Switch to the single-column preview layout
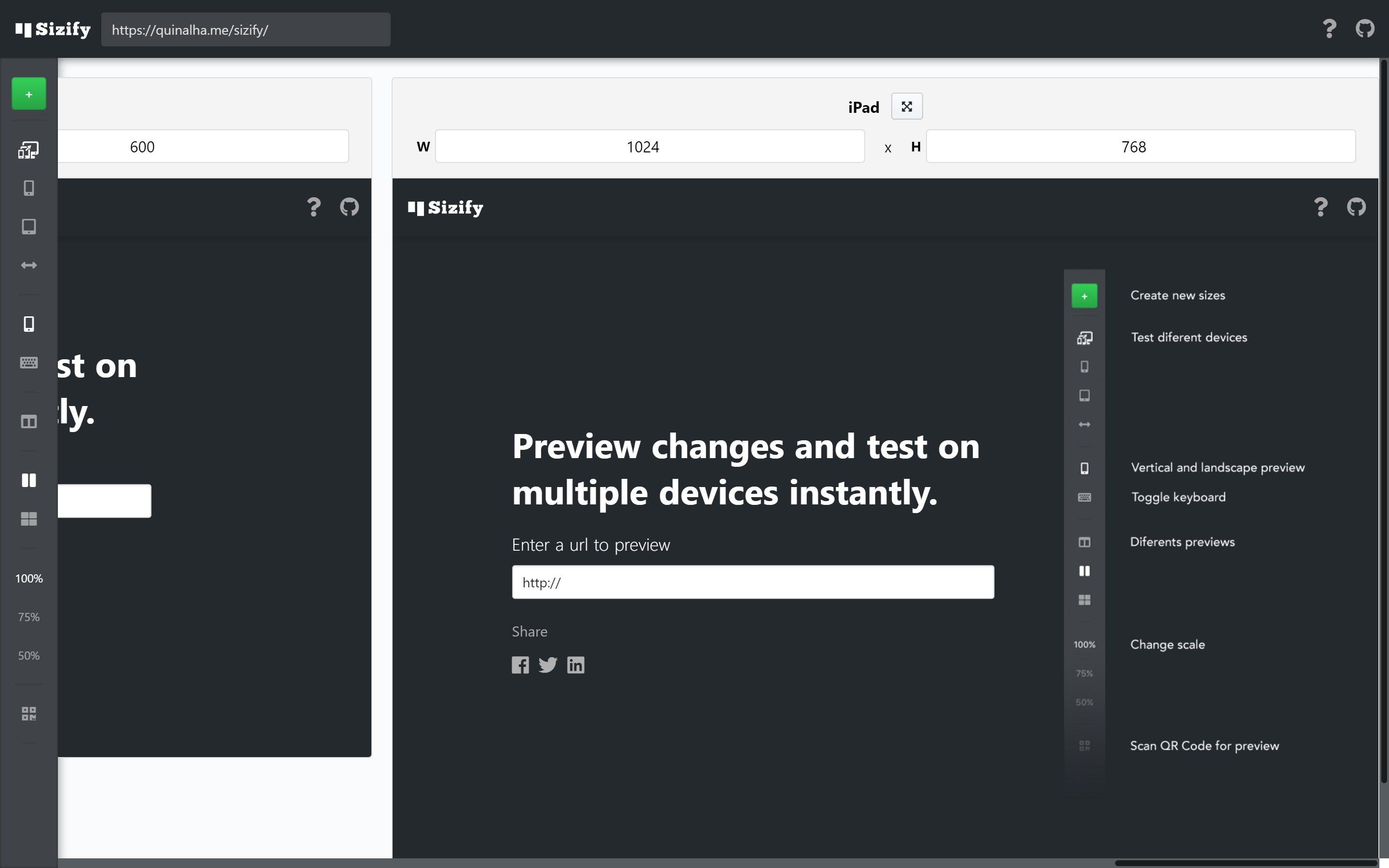 29,422
